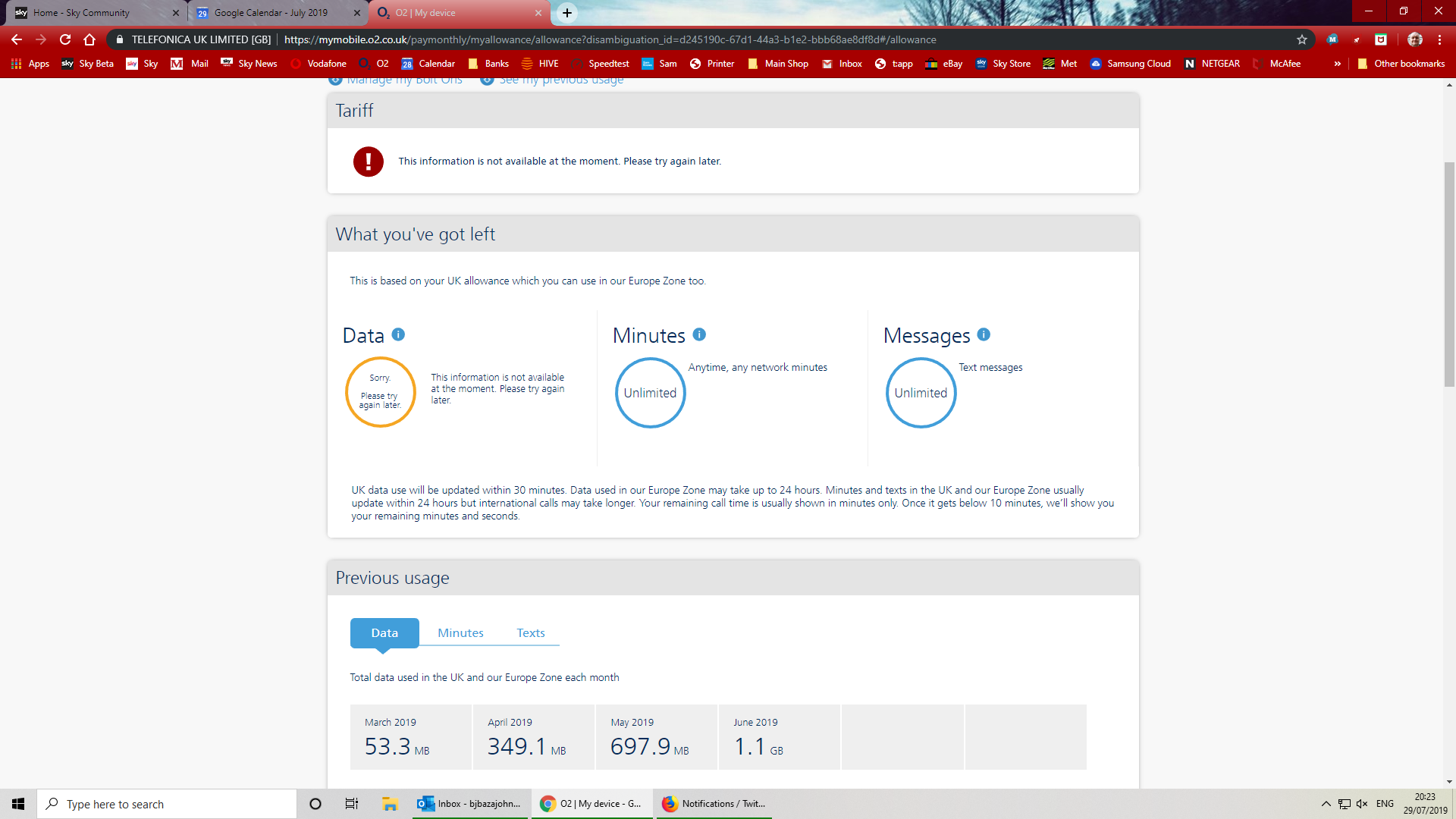
Task: Click the Windows search box
Action: coord(167,804)
